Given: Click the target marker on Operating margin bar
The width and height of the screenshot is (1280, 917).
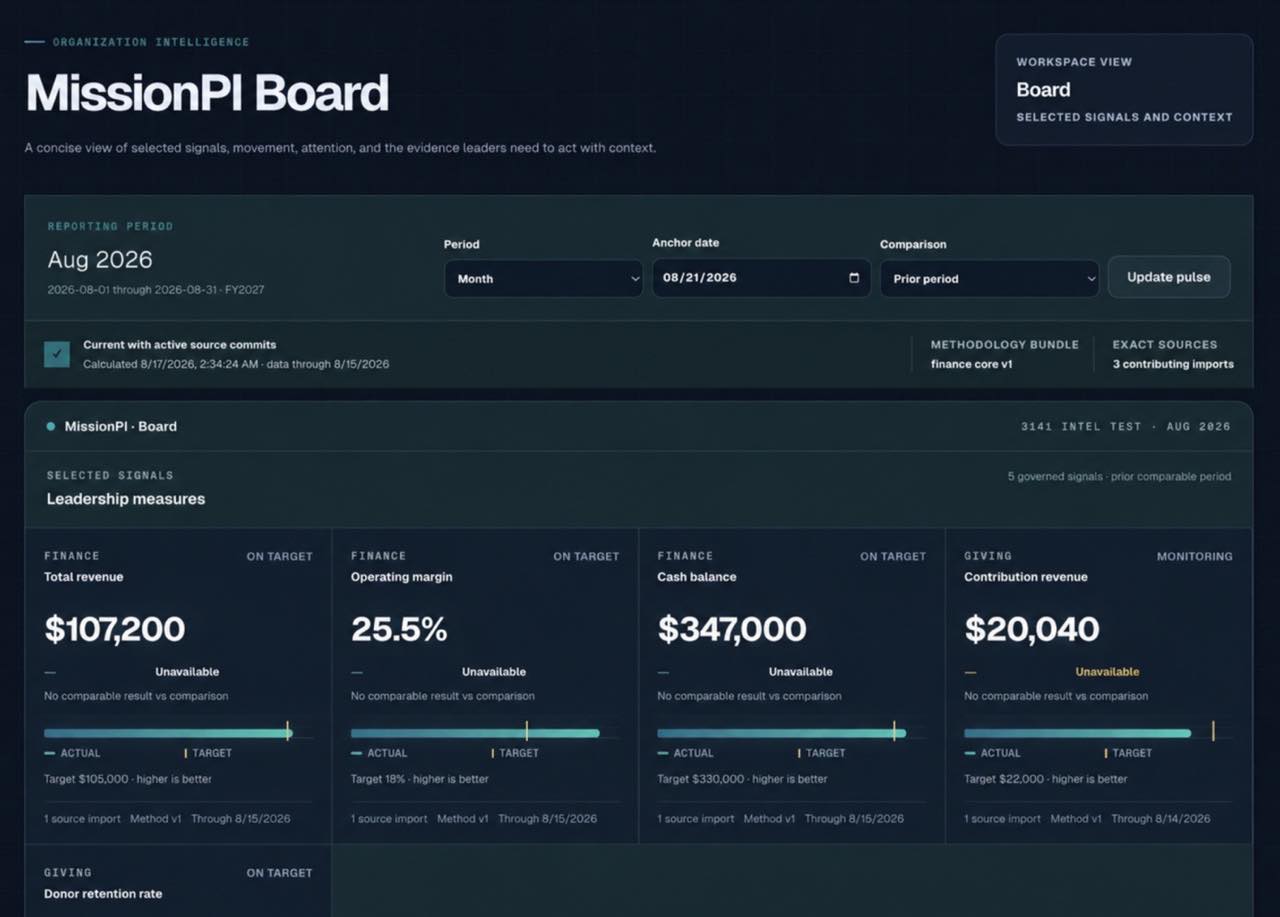Looking at the screenshot, I should (527, 731).
